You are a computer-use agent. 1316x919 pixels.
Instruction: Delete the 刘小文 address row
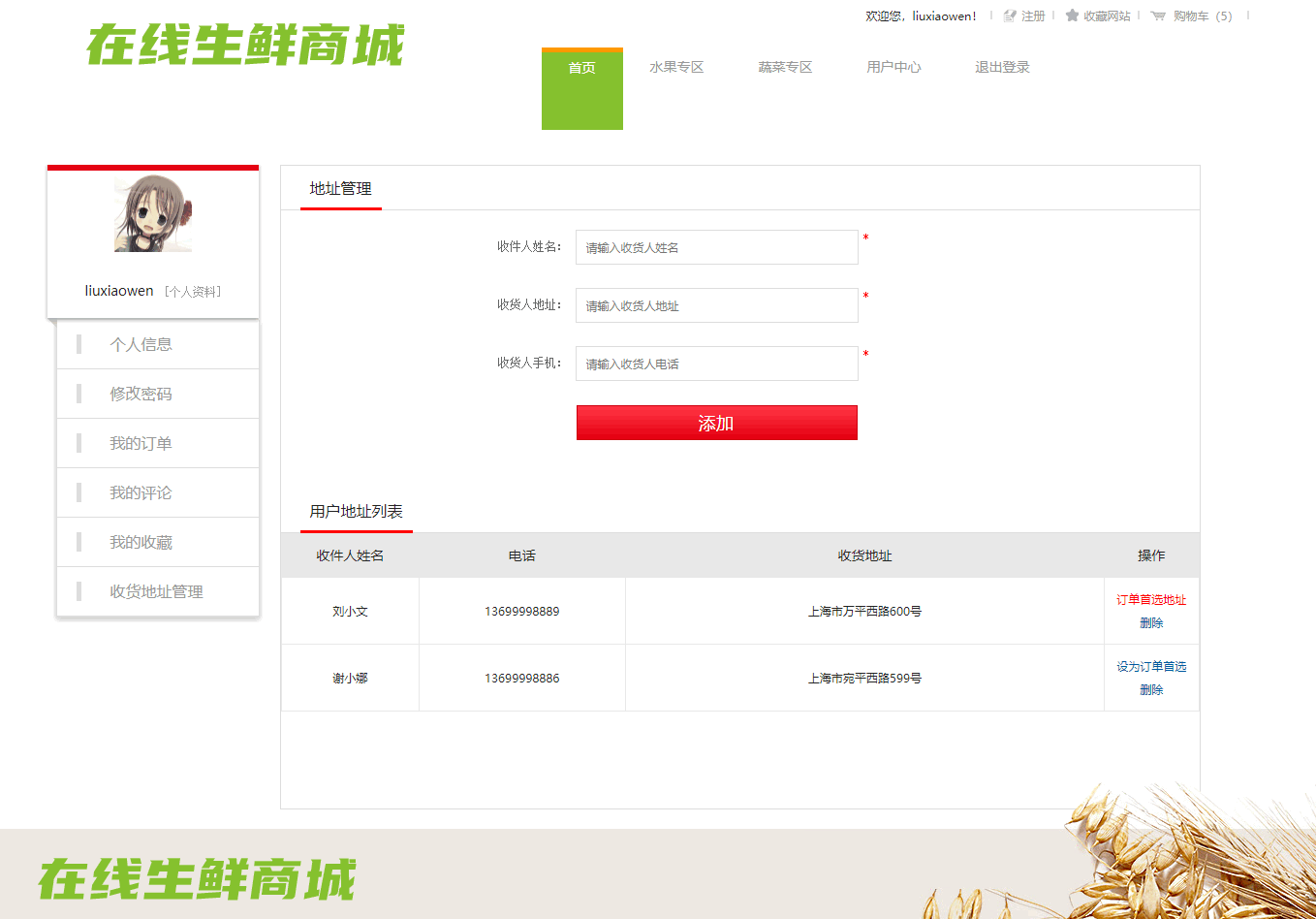[1151, 623]
